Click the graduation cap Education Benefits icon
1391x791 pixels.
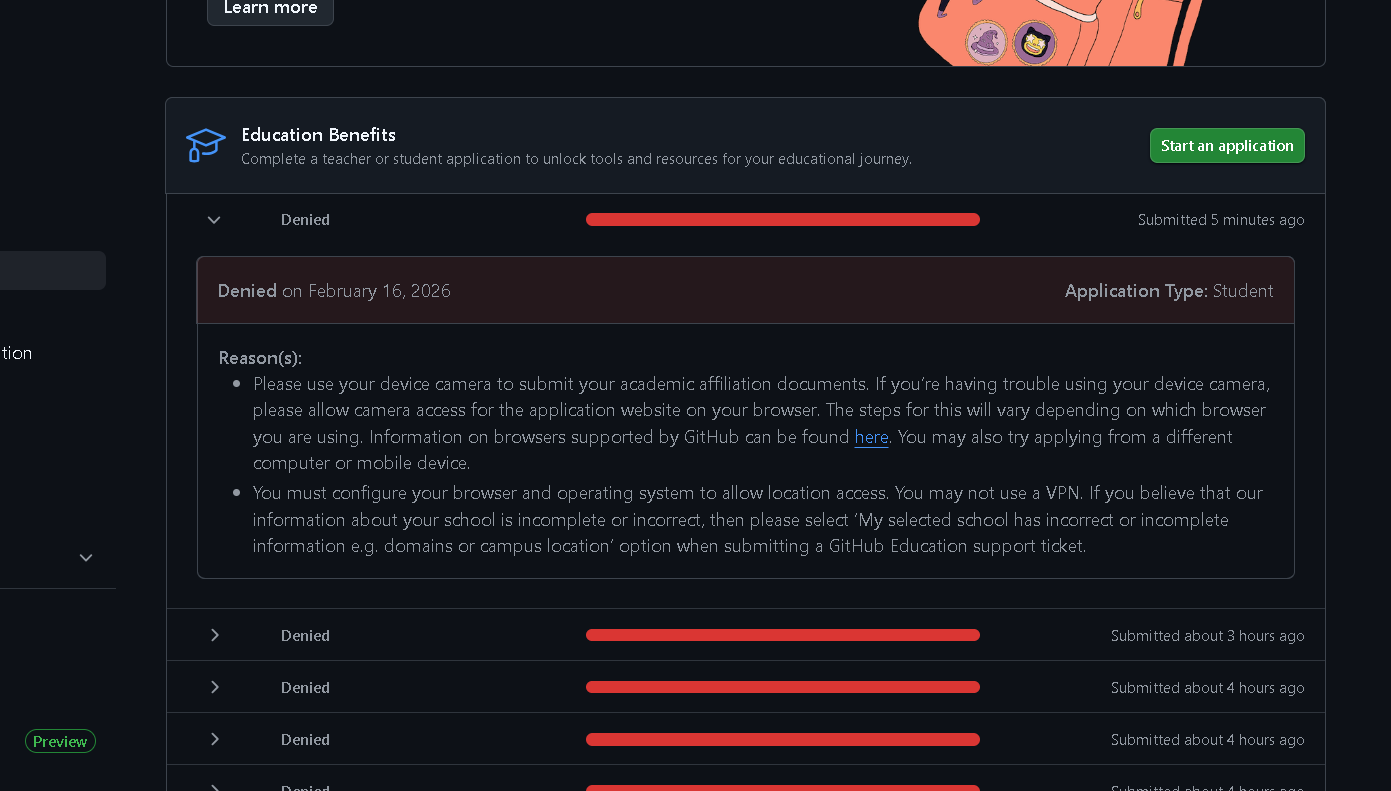coord(206,145)
